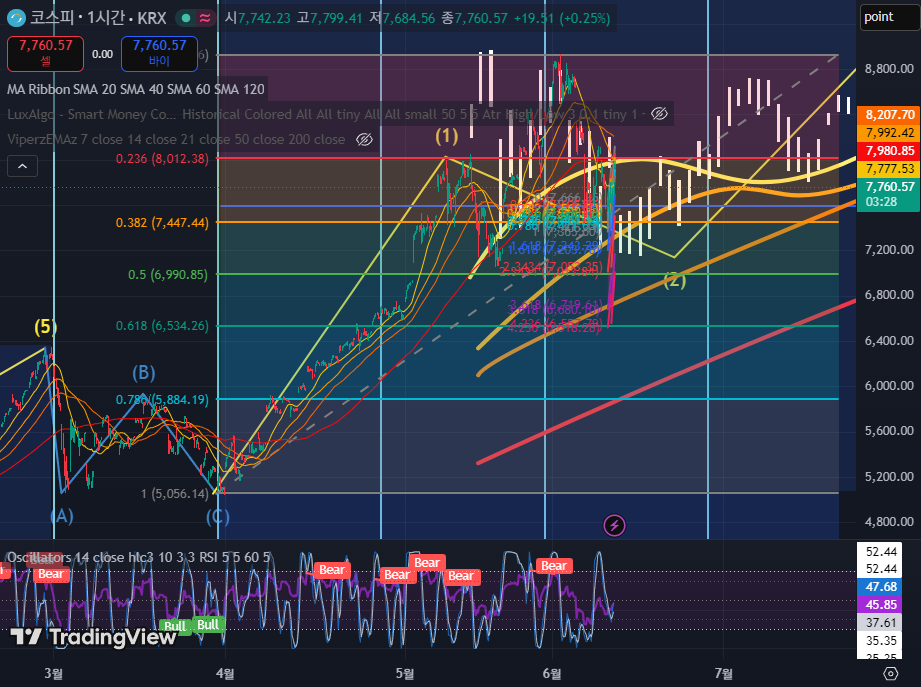Click the pink approximate-sign data mode icon

[x=205, y=18]
